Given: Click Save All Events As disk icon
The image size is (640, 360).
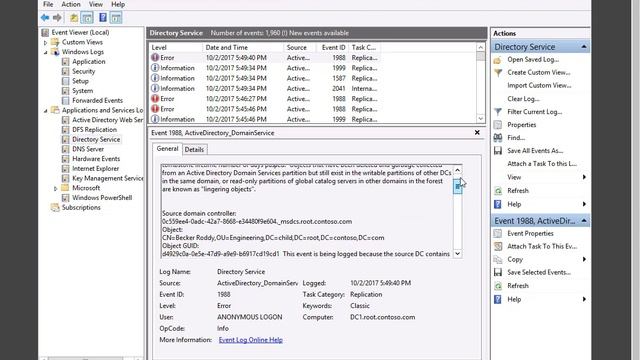Looking at the screenshot, I should point(498,151).
